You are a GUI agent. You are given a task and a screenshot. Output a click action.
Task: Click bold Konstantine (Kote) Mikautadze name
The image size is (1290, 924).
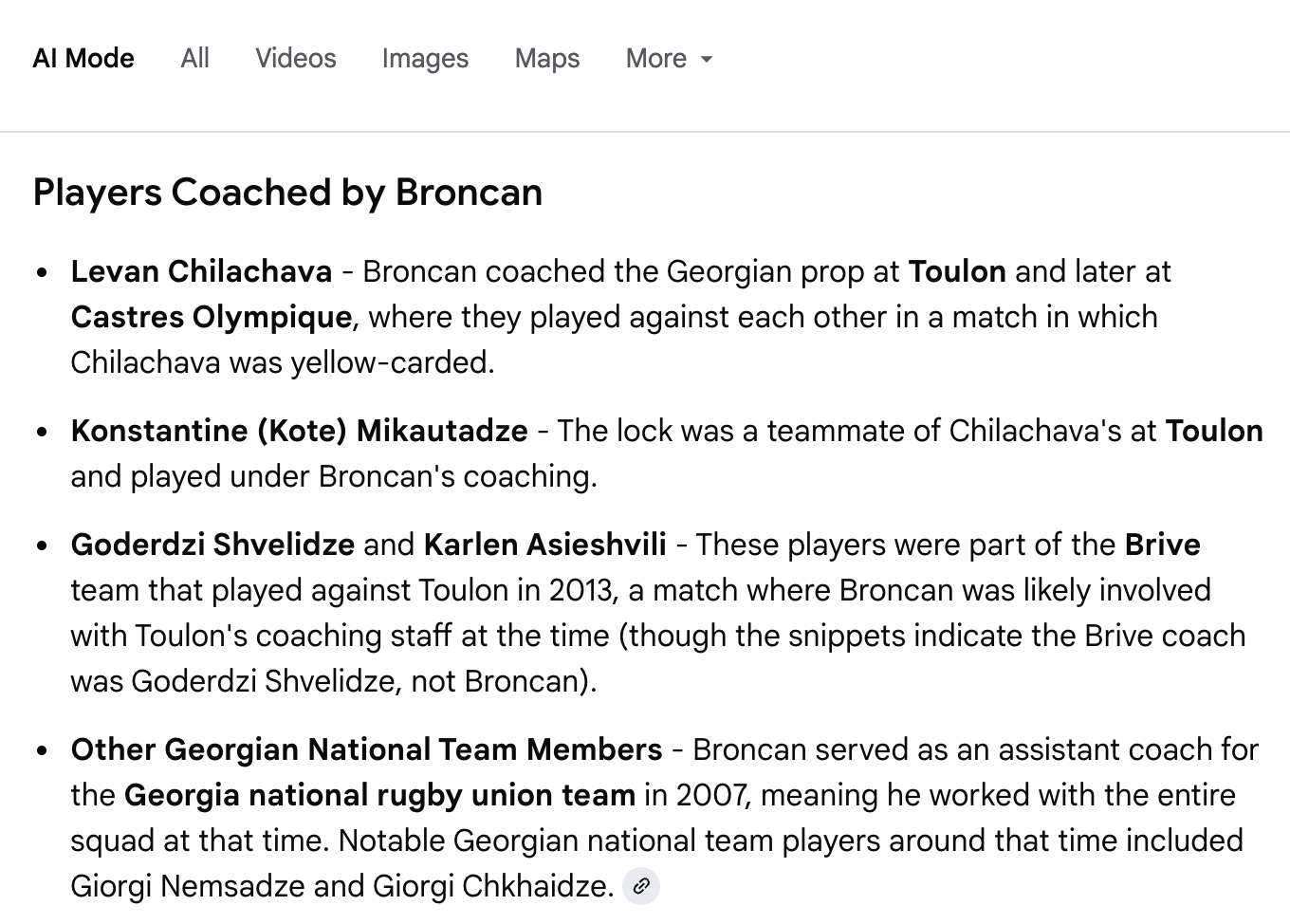tap(299, 432)
